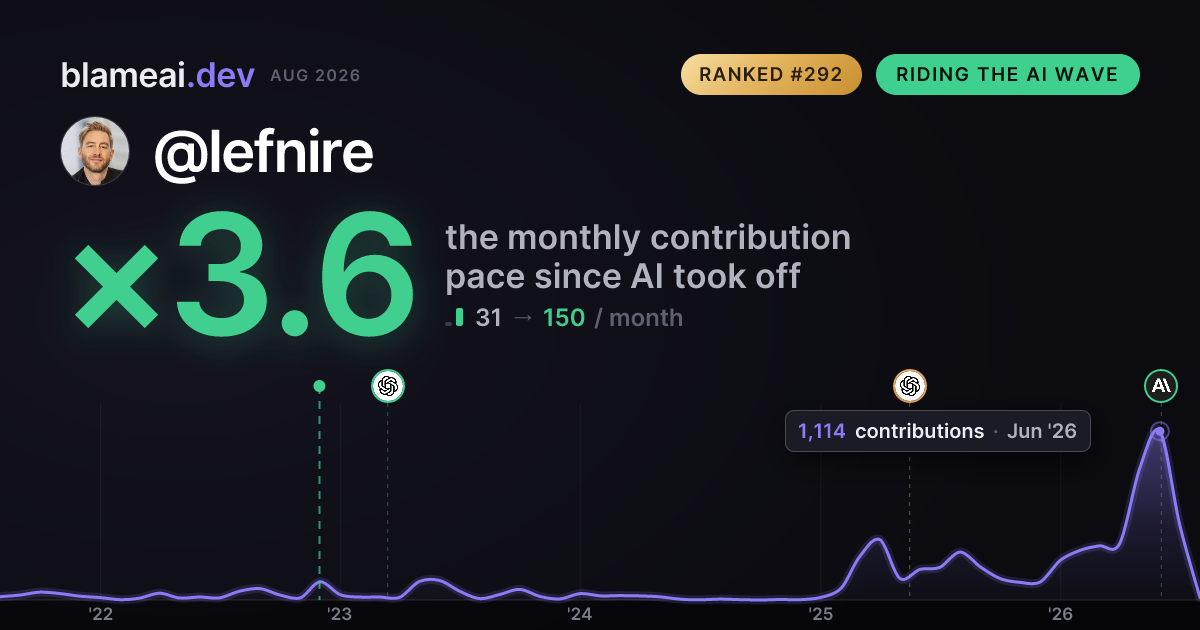Select the '24 label on the time axis
Viewport: 1200px width, 630px height.
pos(580,613)
